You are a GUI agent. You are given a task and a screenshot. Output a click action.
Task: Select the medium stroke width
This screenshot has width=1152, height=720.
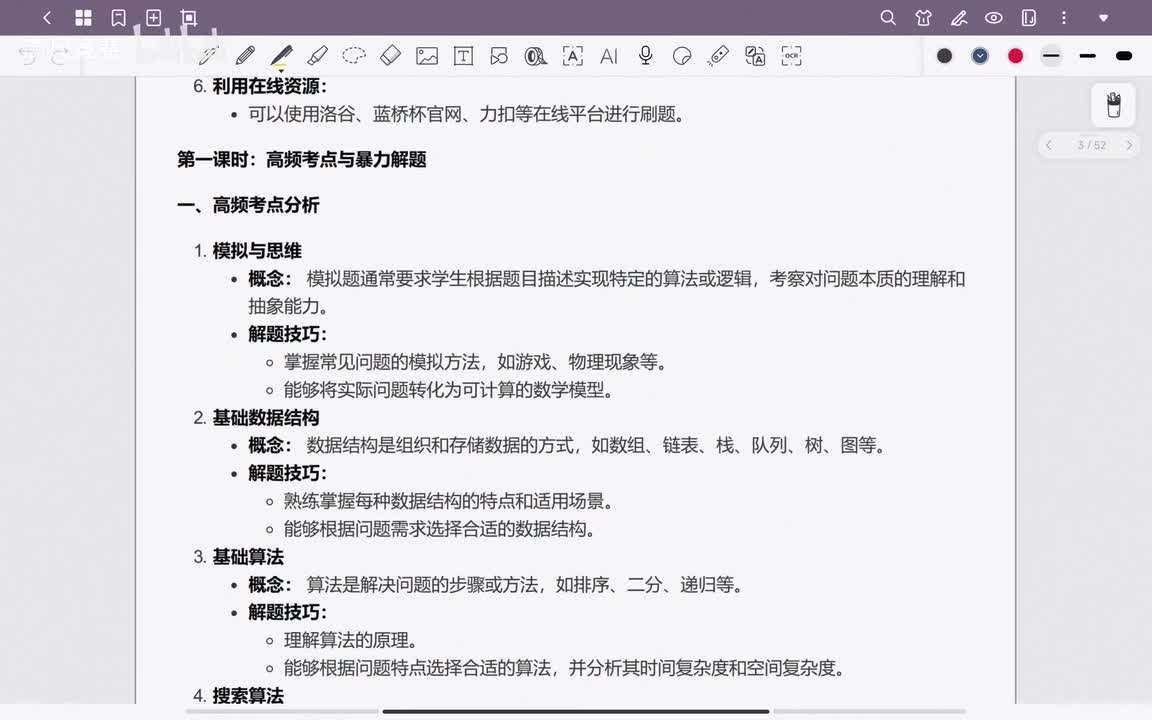click(1087, 56)
